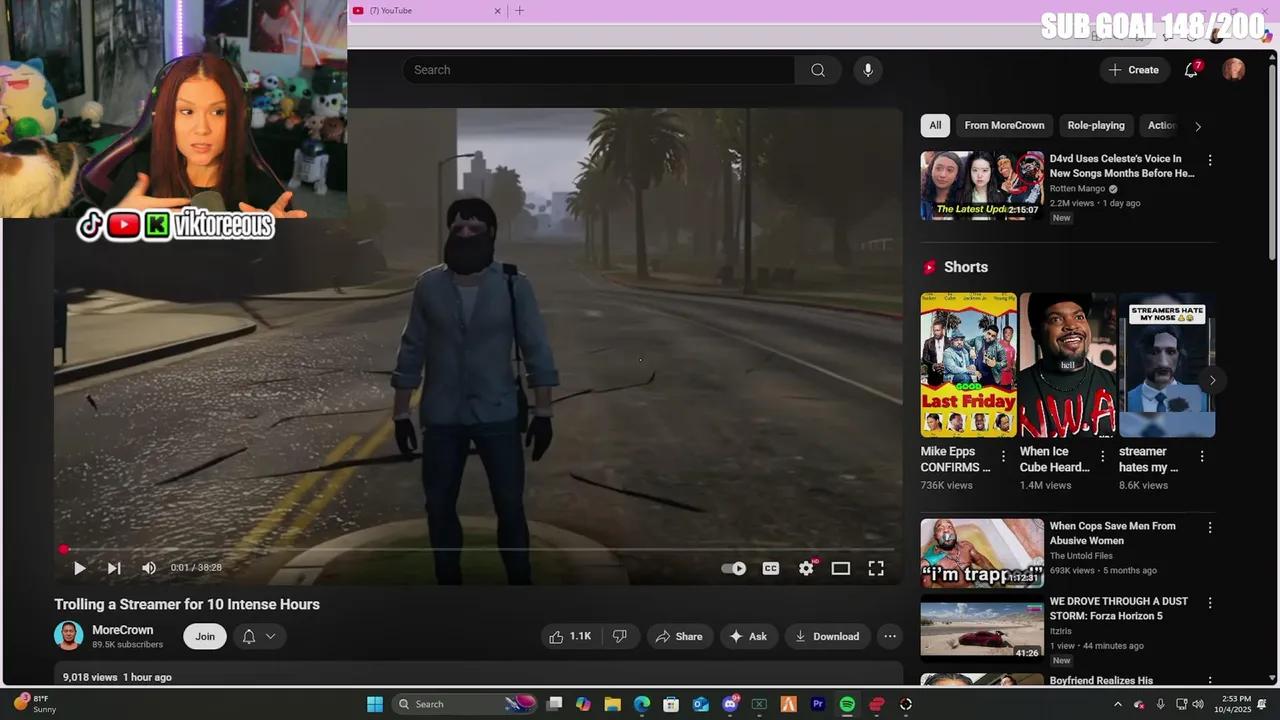Mute the video volume speaker icon
The image size is (1280, 720).
(x=149, y=568)
